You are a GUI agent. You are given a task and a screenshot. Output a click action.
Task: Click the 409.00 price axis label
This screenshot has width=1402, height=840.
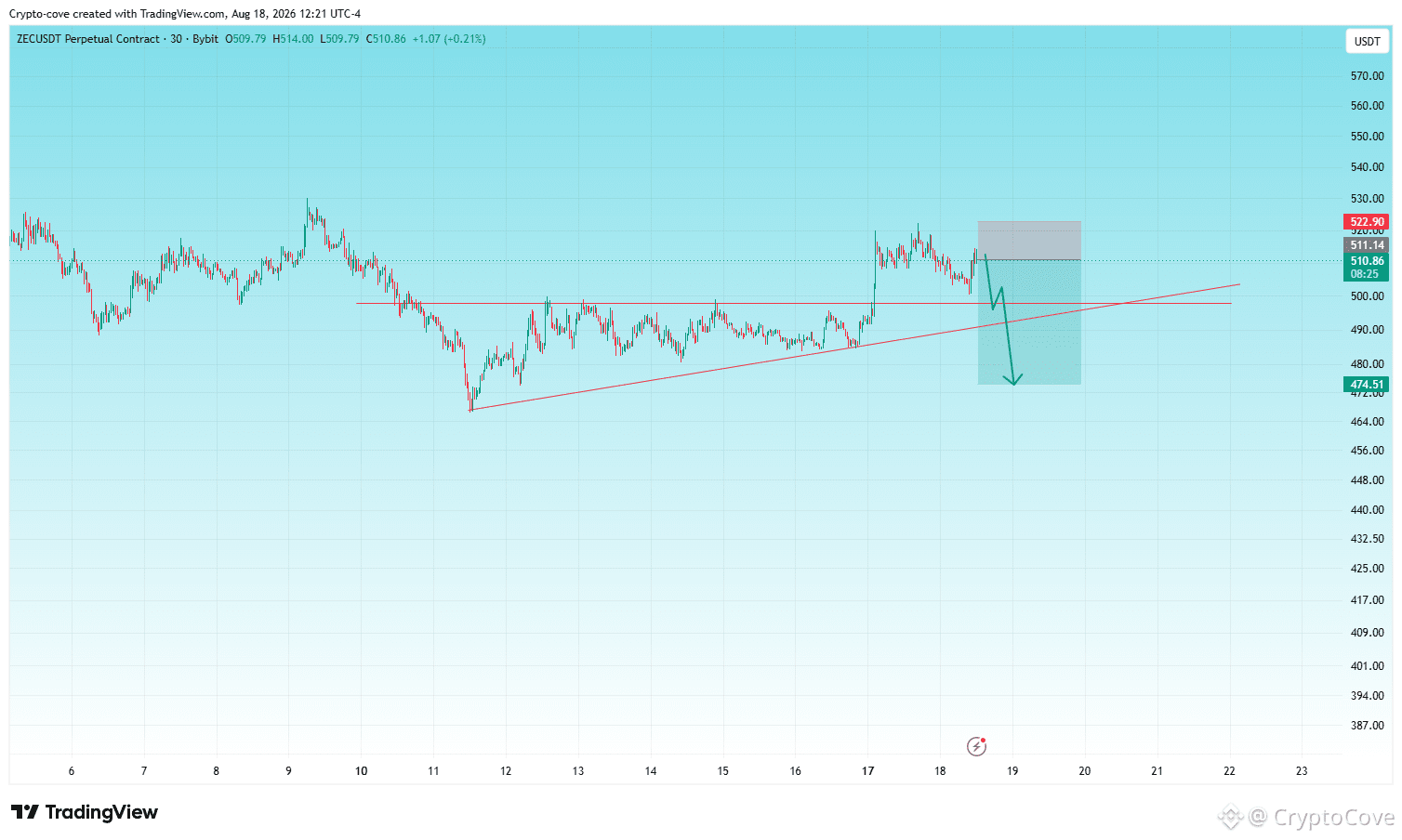click(1367, 633)
